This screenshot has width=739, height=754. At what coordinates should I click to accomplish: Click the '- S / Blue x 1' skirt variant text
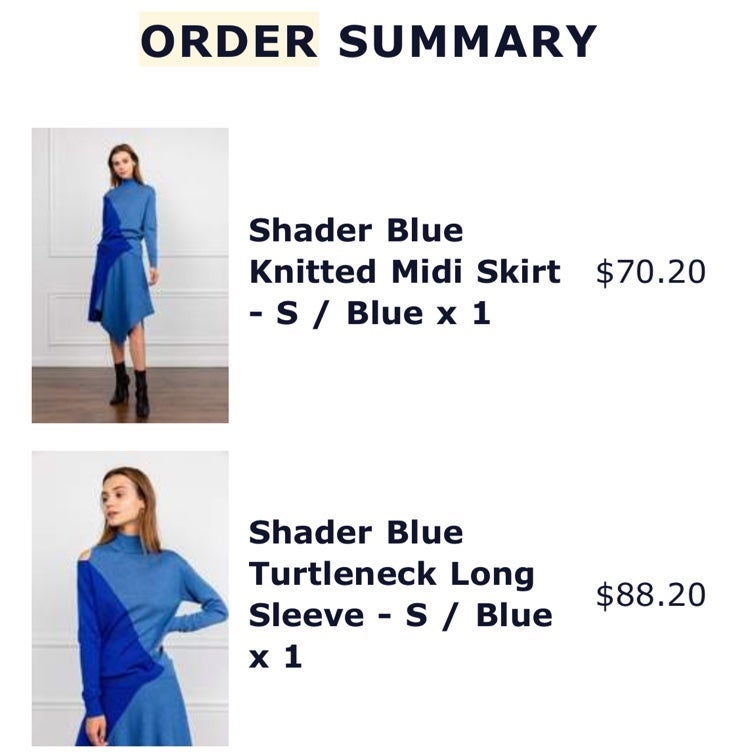pos(370,313)
